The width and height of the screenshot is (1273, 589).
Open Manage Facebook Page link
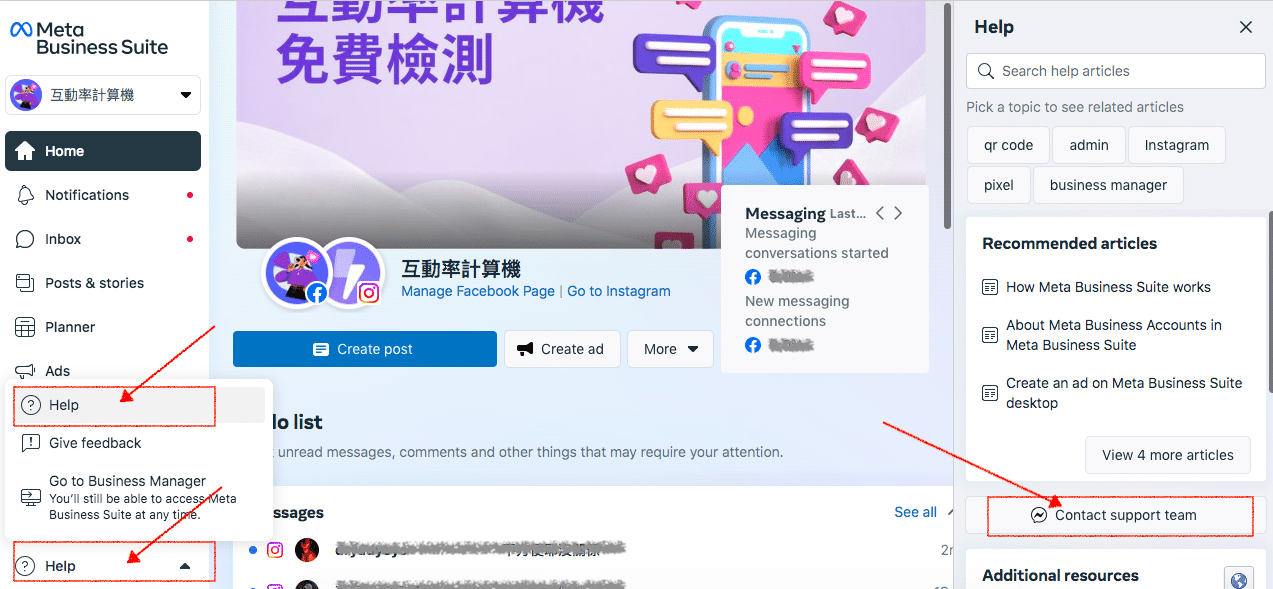pyautogui.click(x=478, y=291)
